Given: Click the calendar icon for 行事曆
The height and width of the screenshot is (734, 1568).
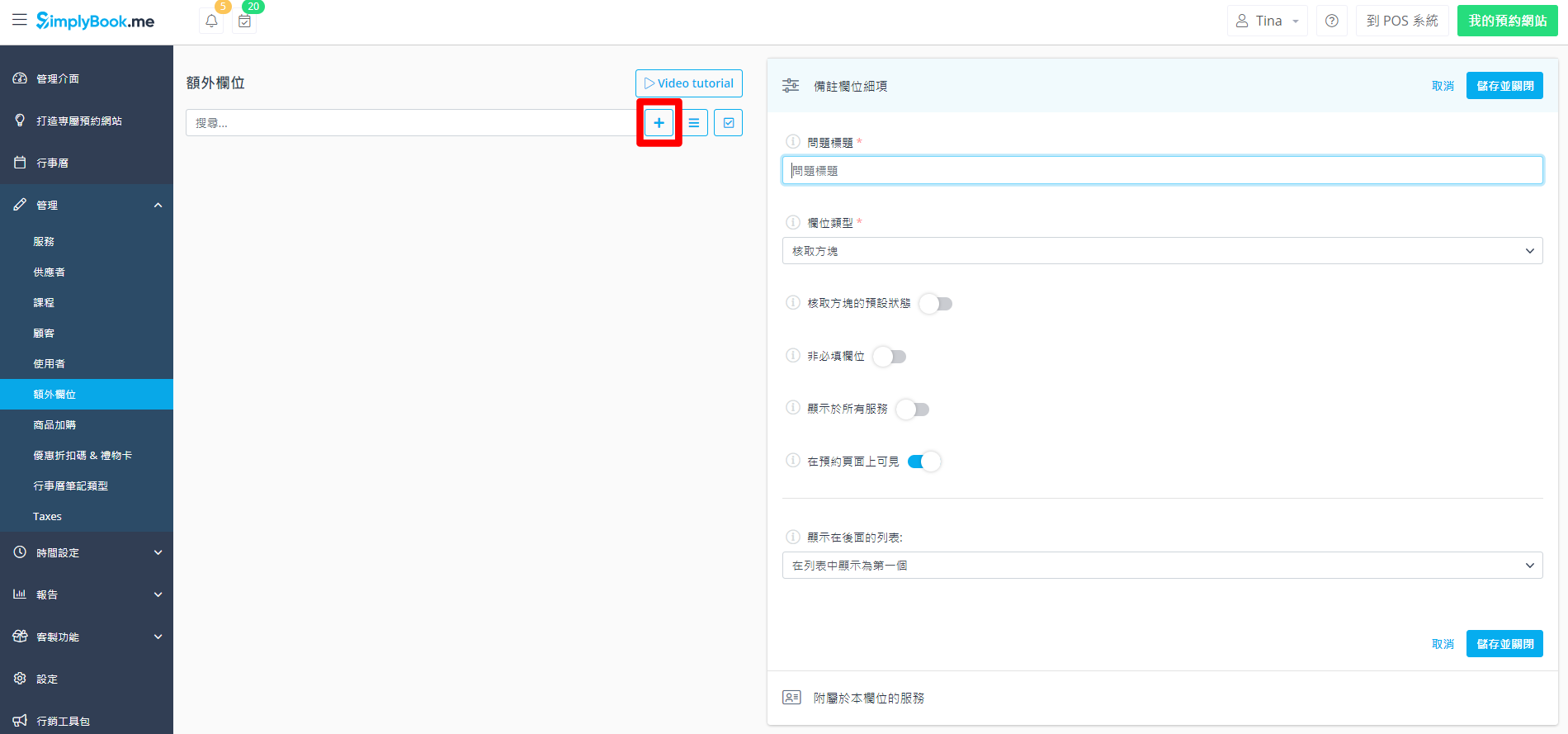Looking at the screenshot, I should [x=20, y=163].
